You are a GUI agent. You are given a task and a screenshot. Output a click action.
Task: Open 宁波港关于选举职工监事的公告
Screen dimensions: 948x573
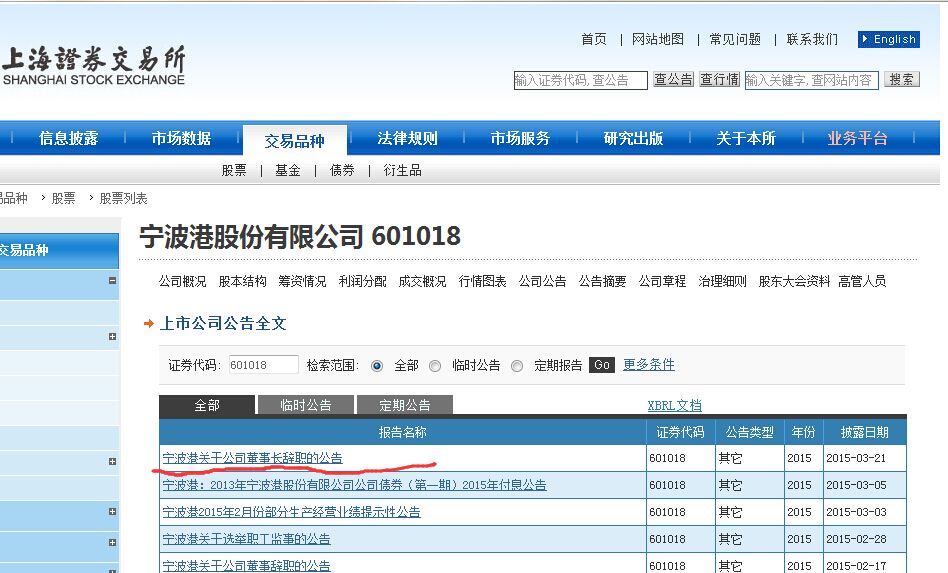[x=246, y=539]
